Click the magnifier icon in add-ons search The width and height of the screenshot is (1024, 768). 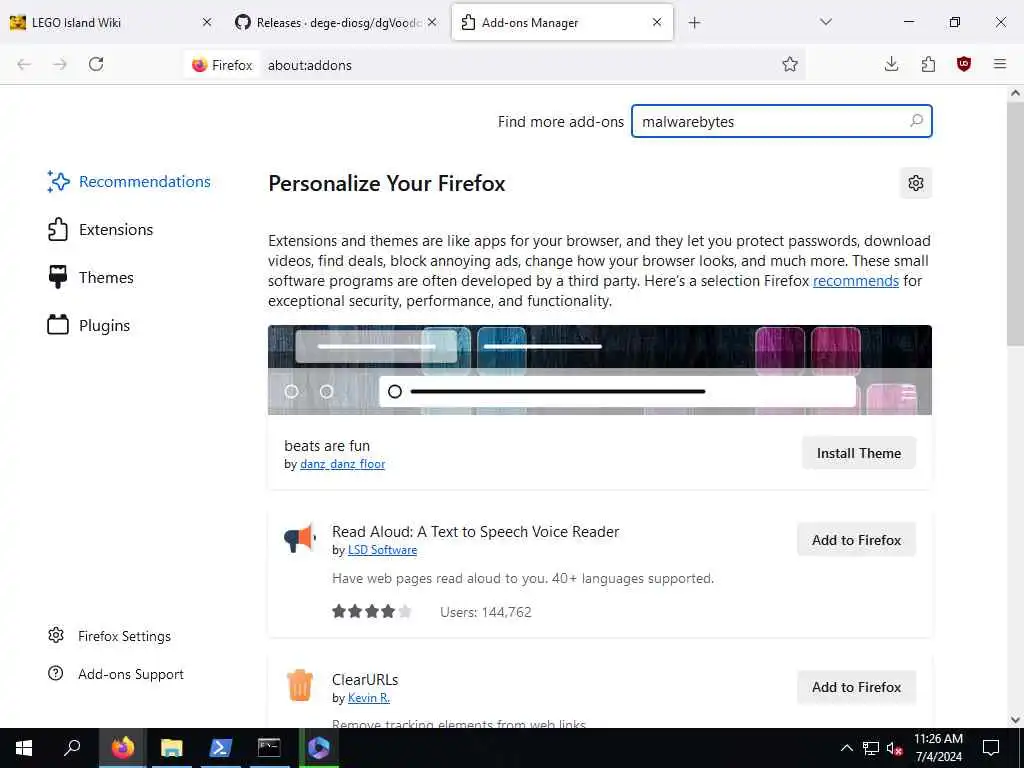[916, 121]
